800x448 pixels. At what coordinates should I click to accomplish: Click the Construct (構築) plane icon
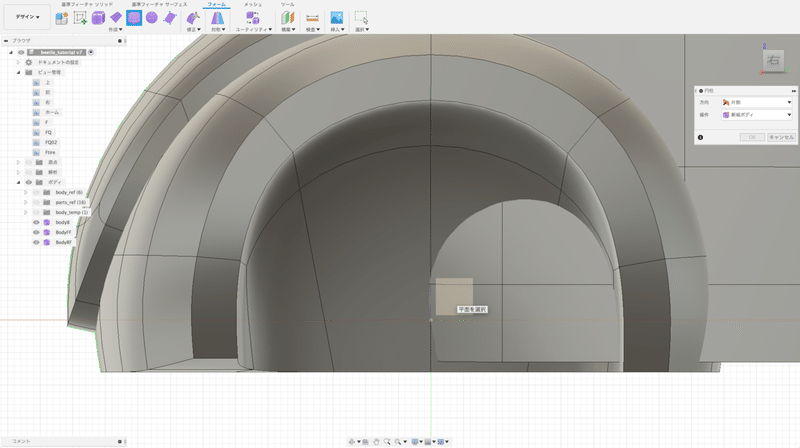point(288,18)
